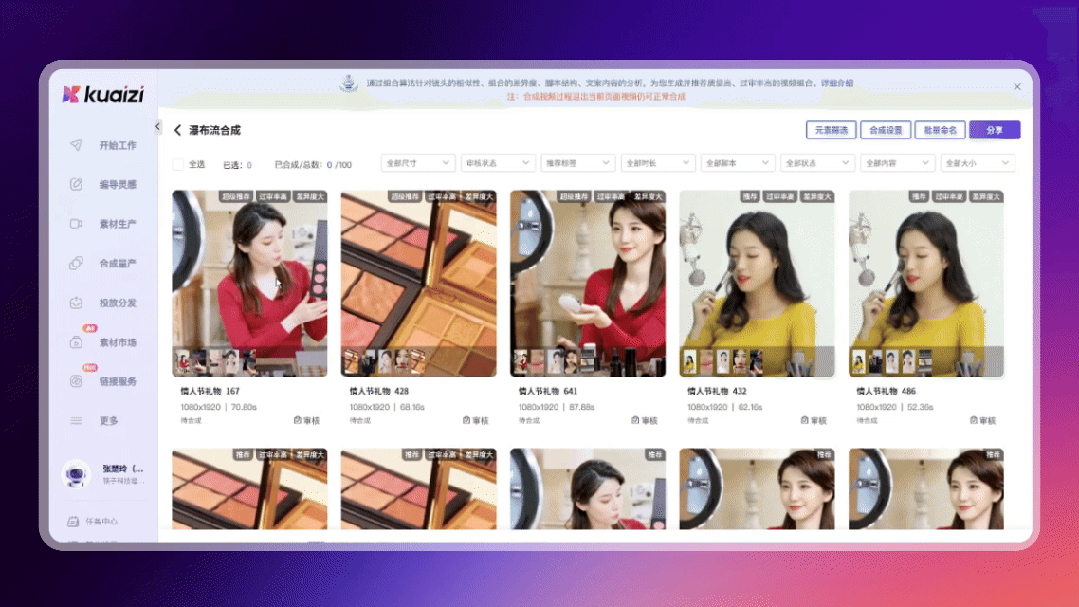Image resolution: width=1079 pixels, height=607 pixels.
Task: Click the 合成设置 button
Action: pyautogui.click(x=885, y=130)
